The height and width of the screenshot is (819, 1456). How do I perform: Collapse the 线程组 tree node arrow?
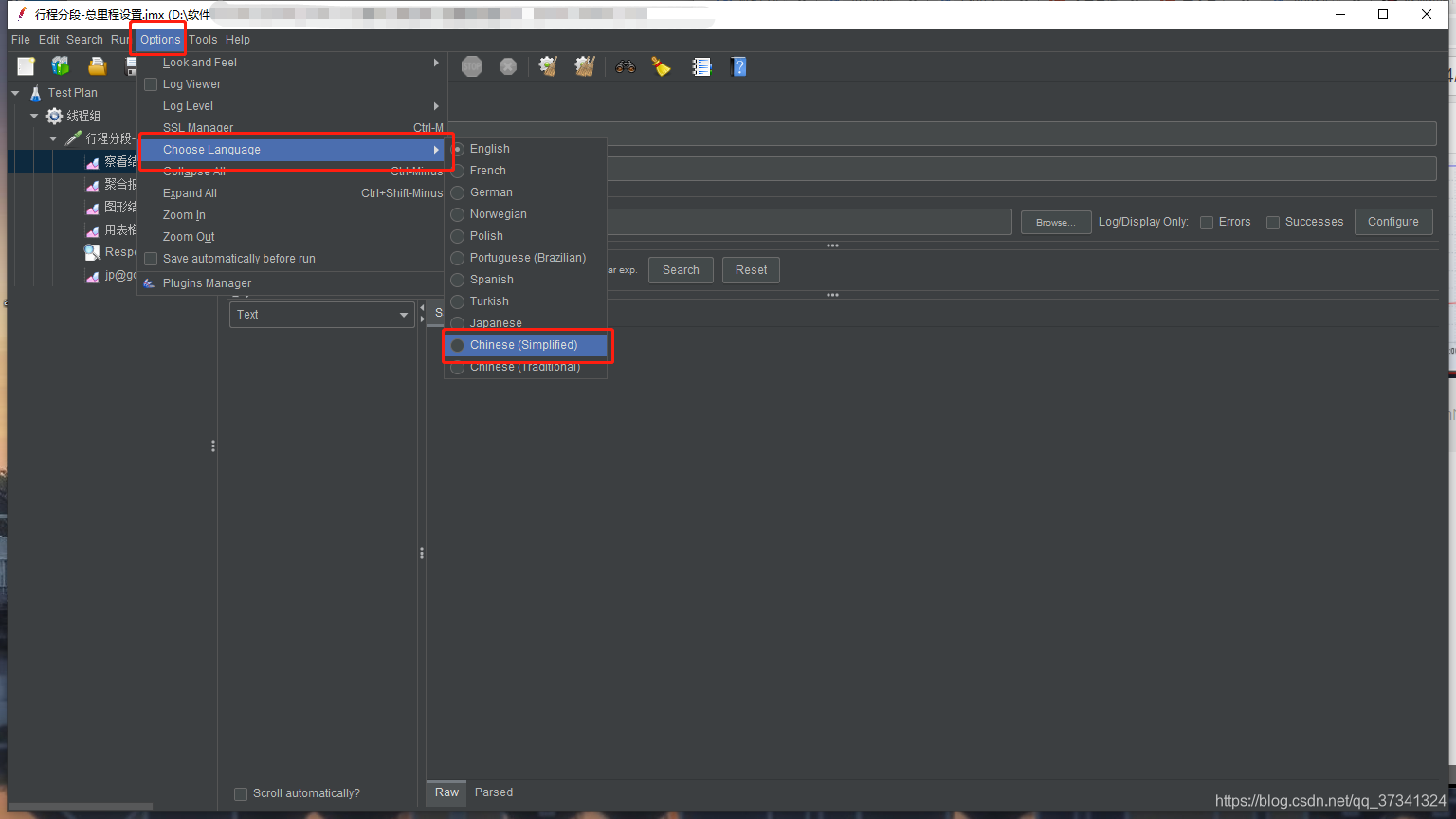point(35,116)
